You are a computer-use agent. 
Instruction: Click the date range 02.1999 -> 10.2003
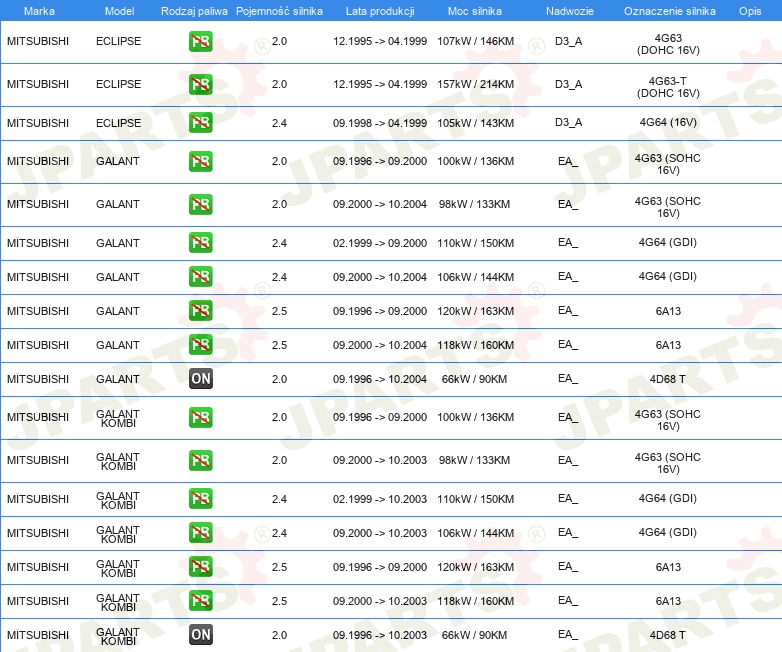pos(380,499)
